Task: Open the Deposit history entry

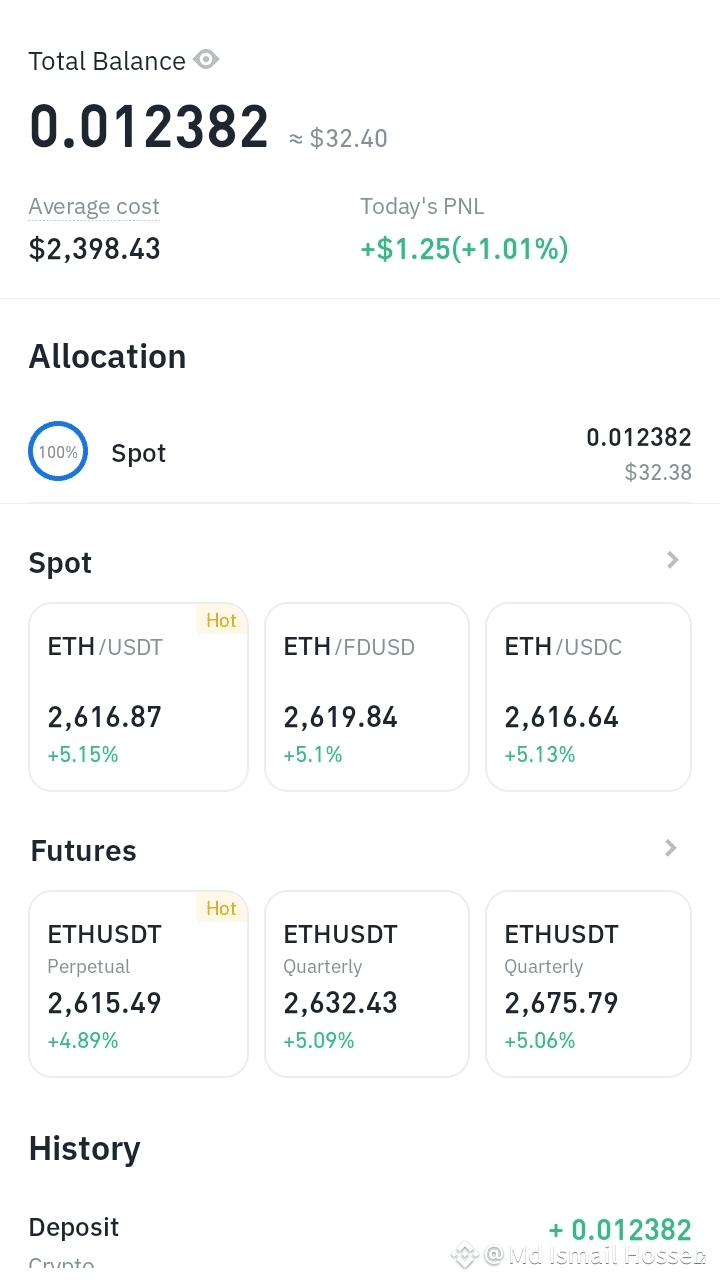Action: click(x=360, y=1240)
